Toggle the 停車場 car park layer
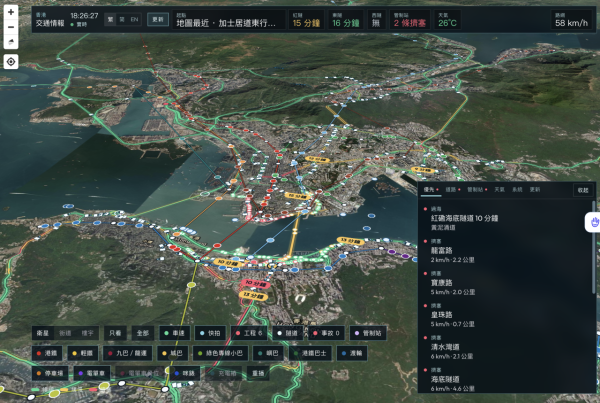600x403 pixels. point(50,373)
